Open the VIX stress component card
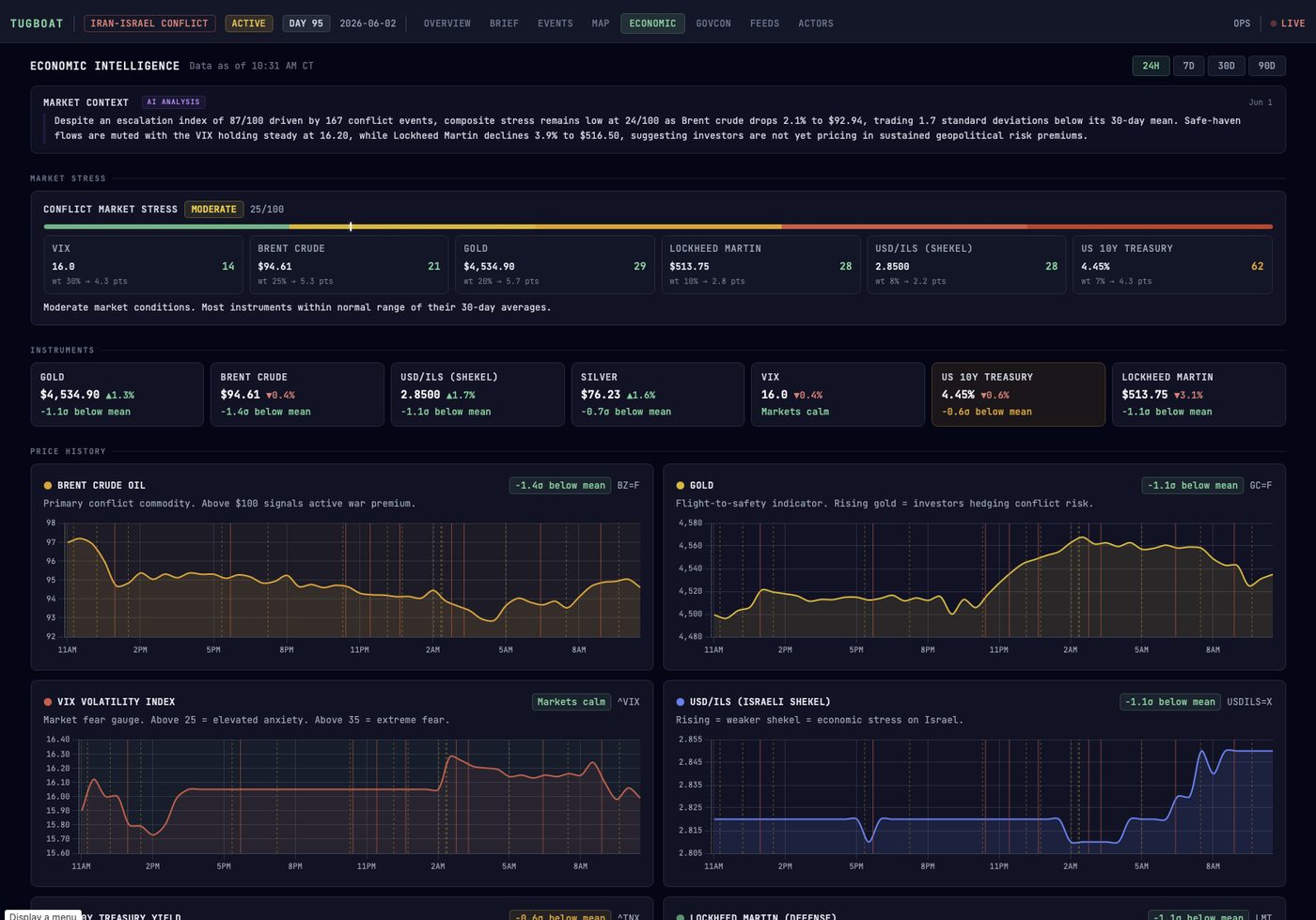1316x920 pixels. point(143,265)
